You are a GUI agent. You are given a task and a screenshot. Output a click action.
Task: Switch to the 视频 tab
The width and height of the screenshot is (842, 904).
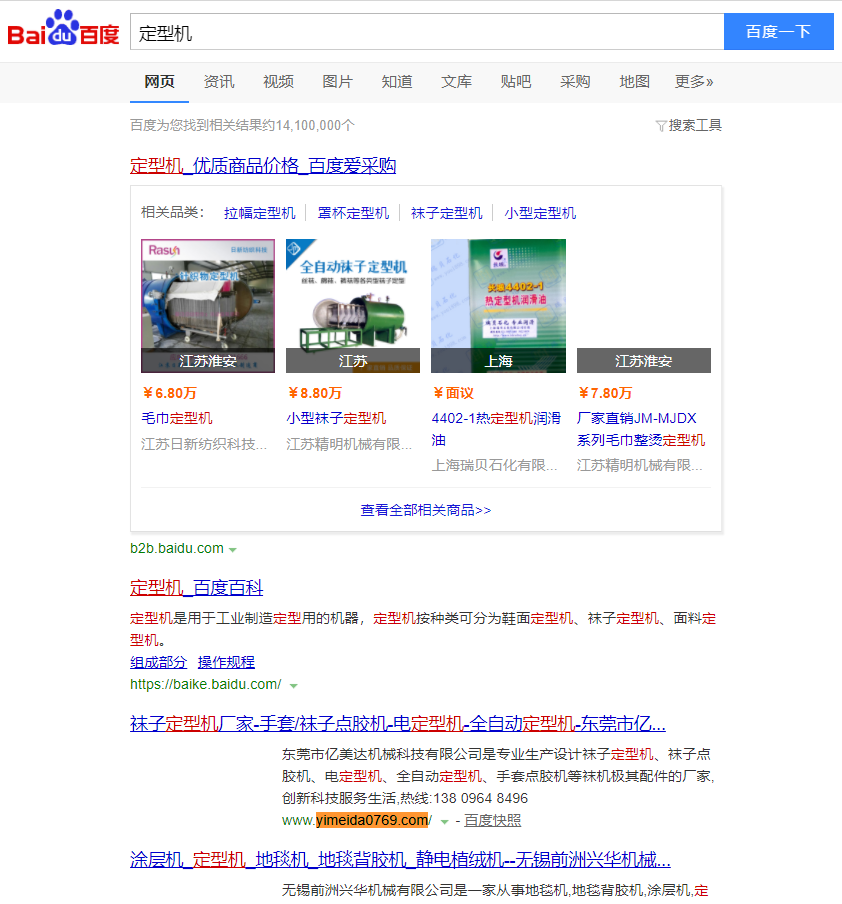click(278, 82)
